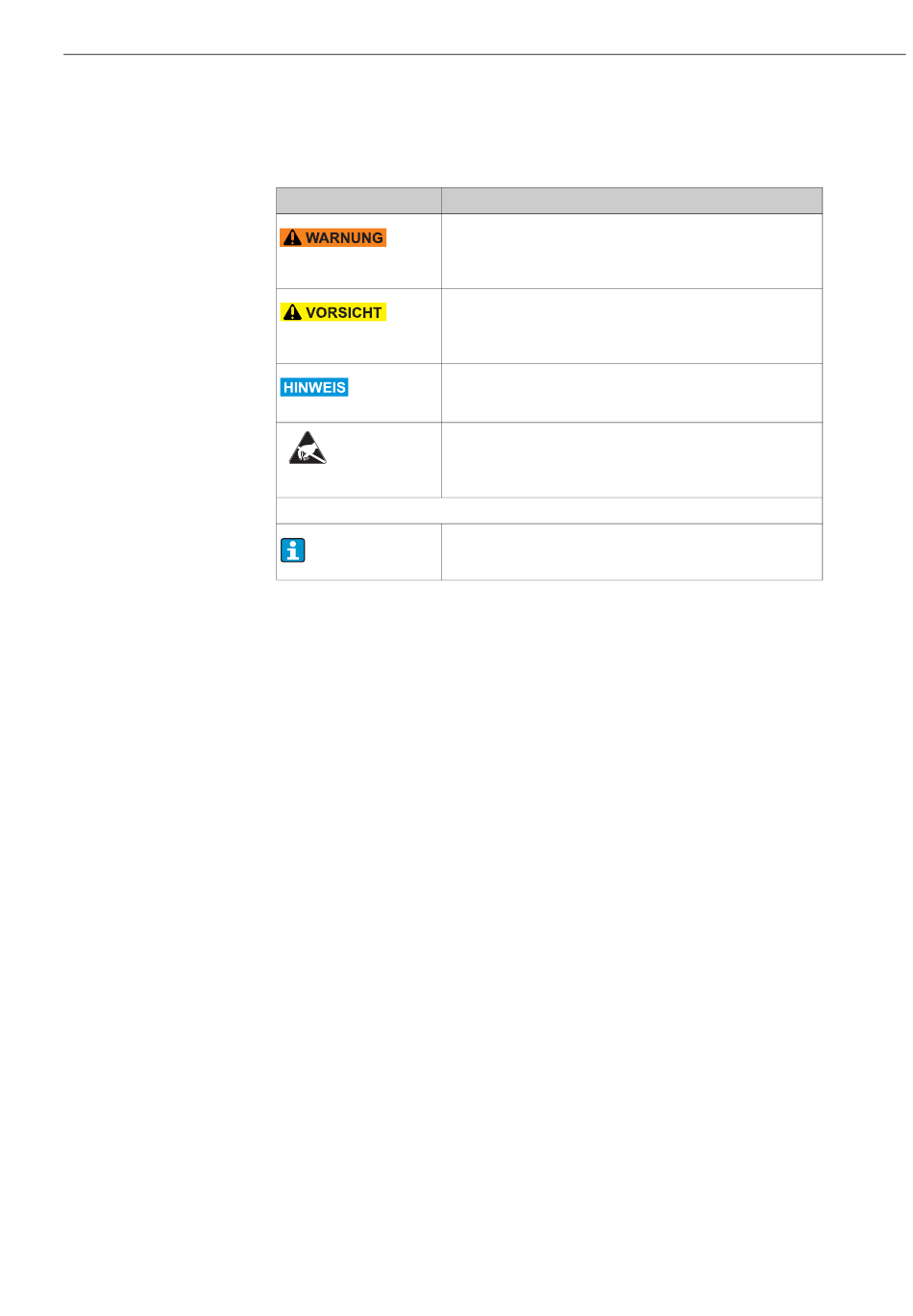Select the blue HINWEIS badge

[x=314, y=387]
